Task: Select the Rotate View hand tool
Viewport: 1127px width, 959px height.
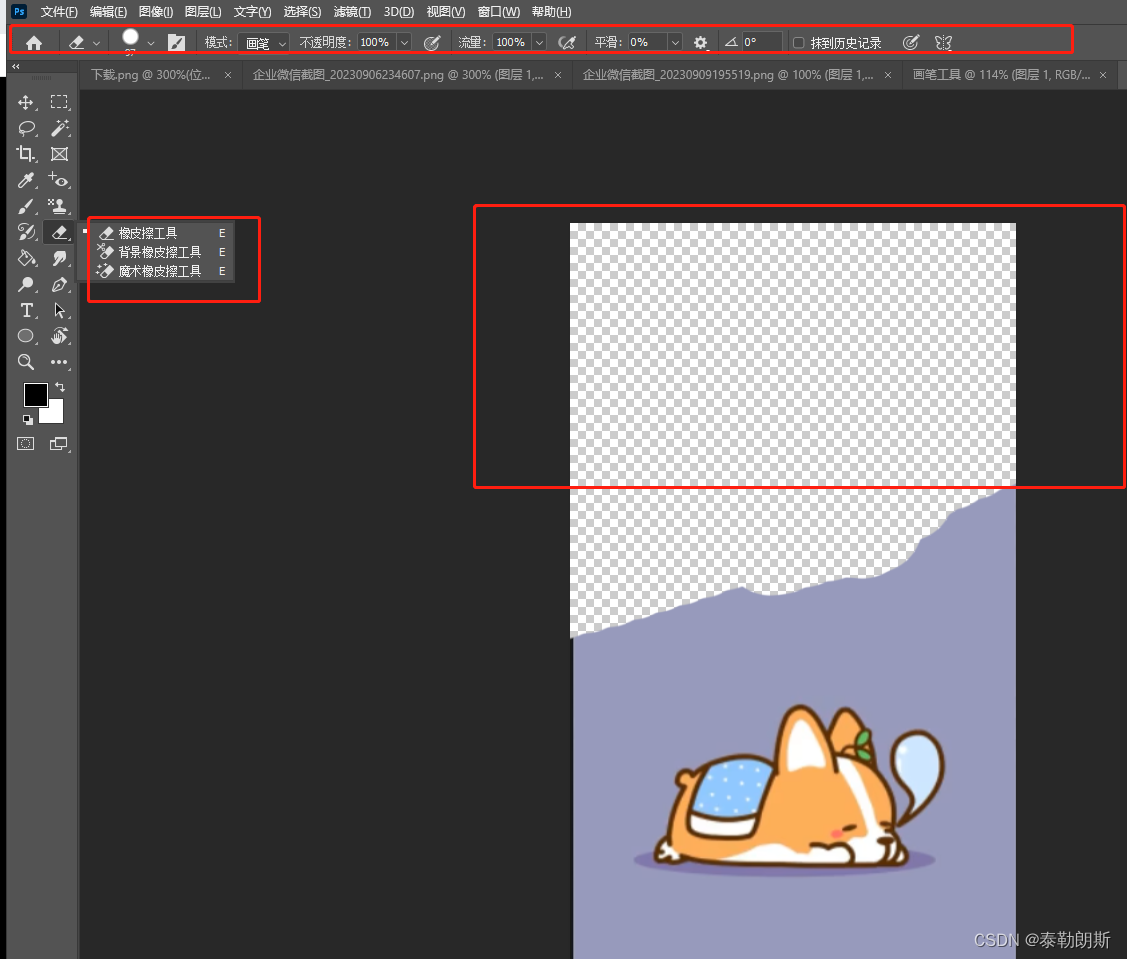Action: click(x=60, y=336)
